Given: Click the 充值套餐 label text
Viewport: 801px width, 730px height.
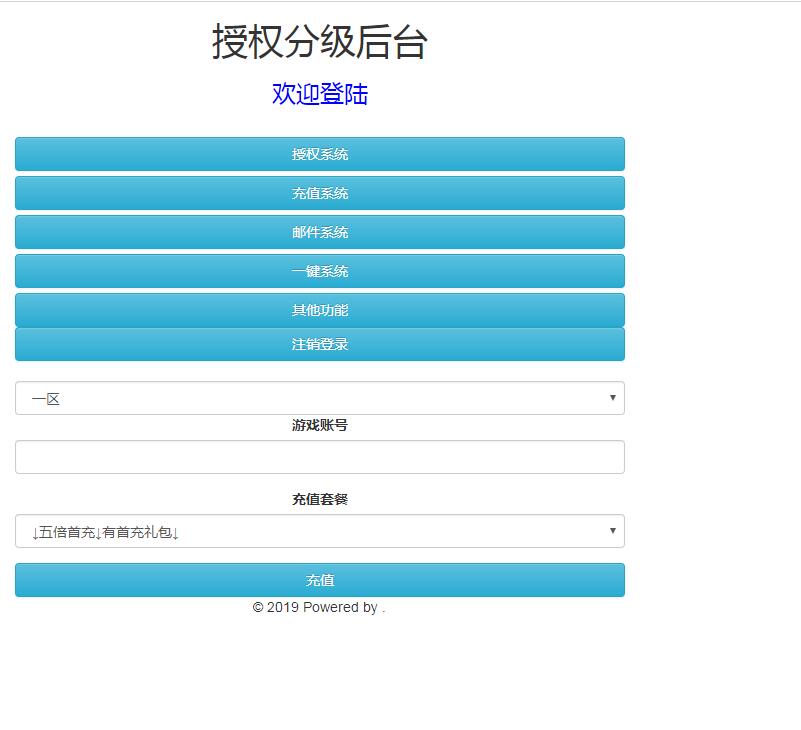Looking at the screenshot, I should click(x=320, y=499).
